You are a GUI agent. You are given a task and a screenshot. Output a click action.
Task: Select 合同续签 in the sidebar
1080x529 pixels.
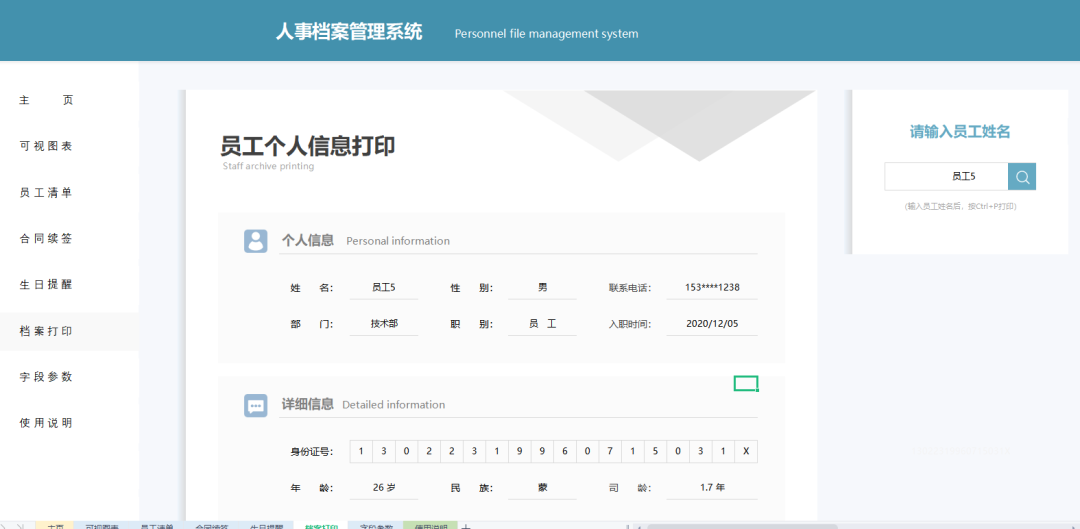[x=46, y=239]
